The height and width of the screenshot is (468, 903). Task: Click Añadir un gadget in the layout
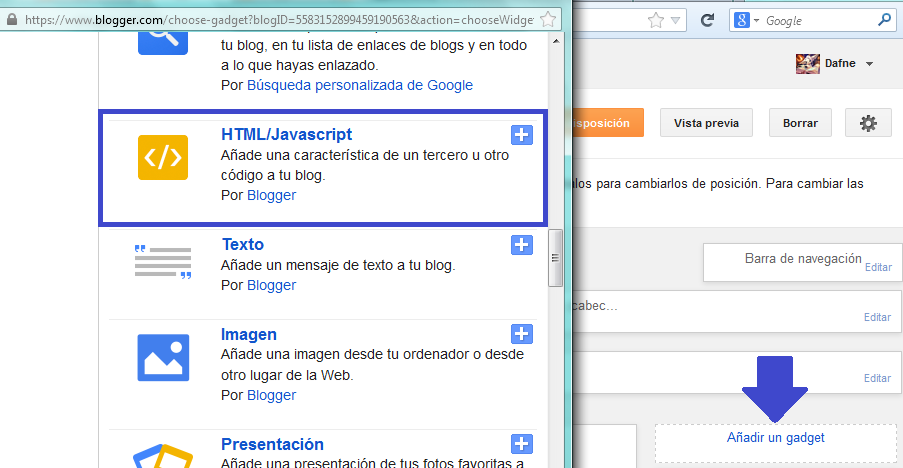point(775,437)
